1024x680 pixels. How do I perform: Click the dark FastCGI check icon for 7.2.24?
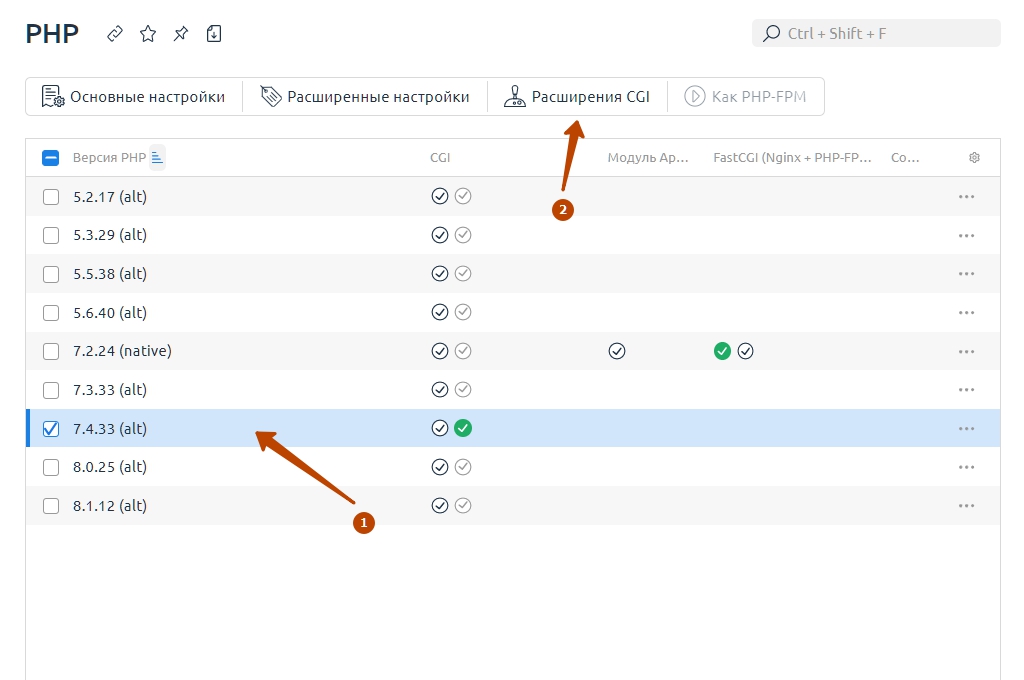(746, 351)
